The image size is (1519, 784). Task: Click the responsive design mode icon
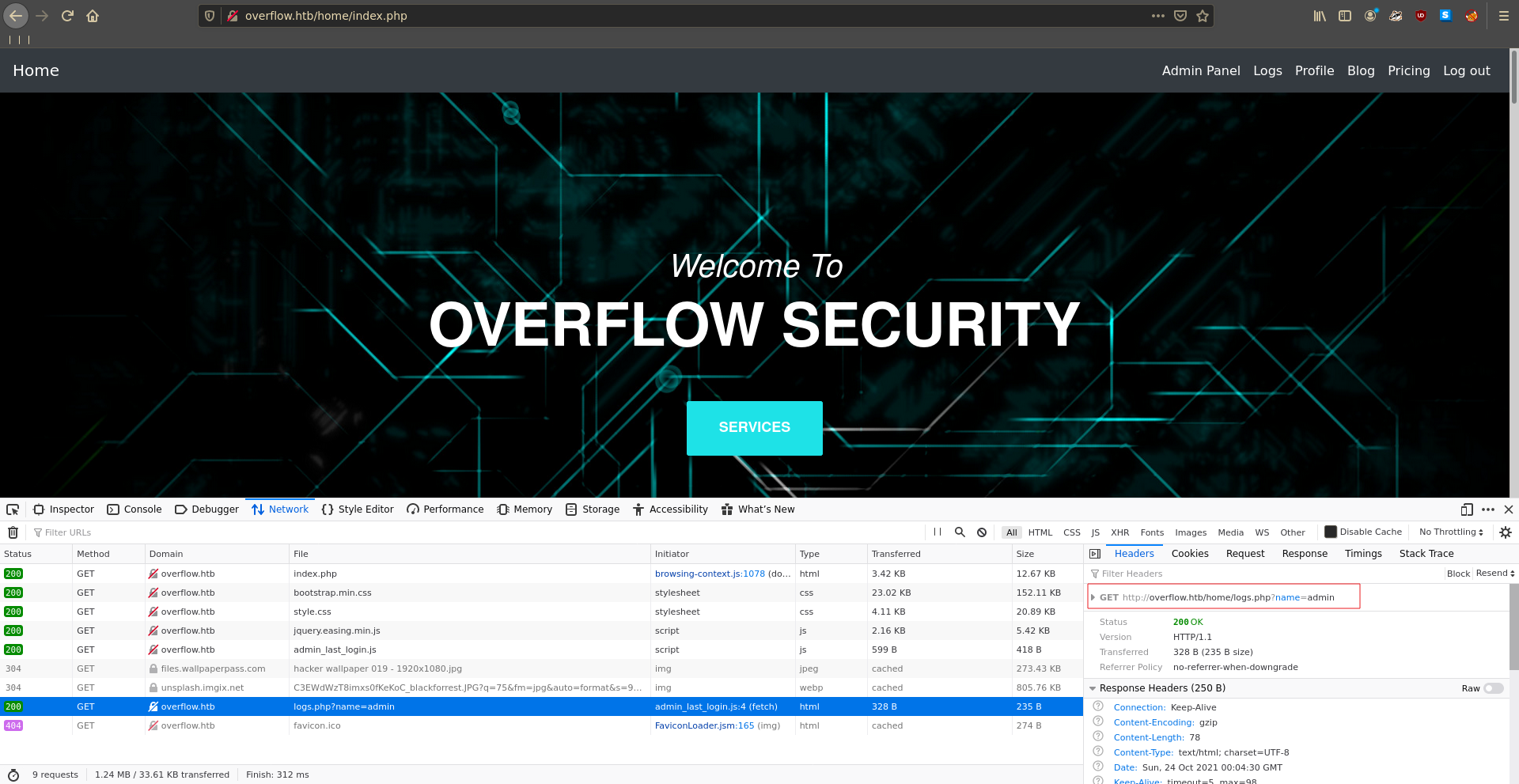(x=1467, y=509)
